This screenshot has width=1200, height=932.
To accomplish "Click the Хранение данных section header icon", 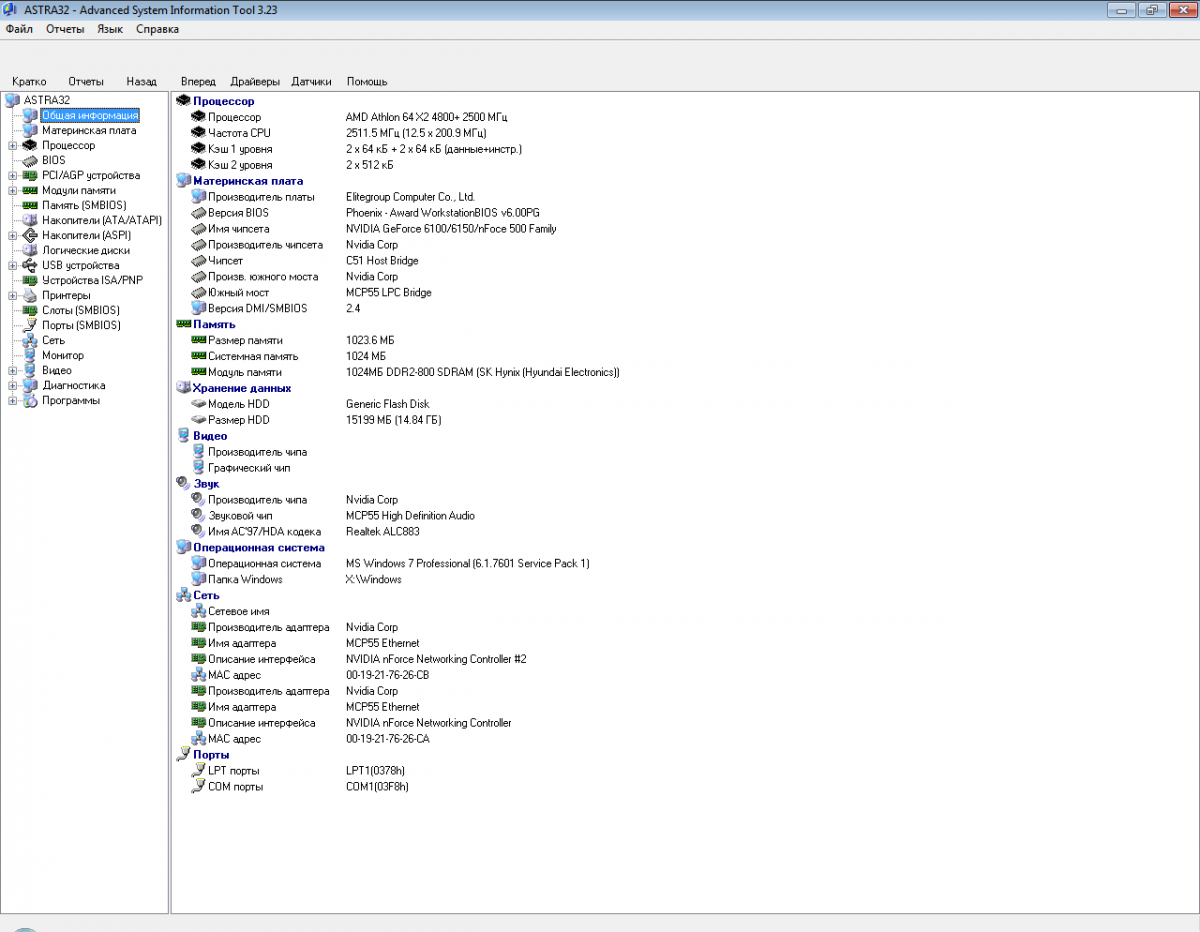I will click(183, 388).
